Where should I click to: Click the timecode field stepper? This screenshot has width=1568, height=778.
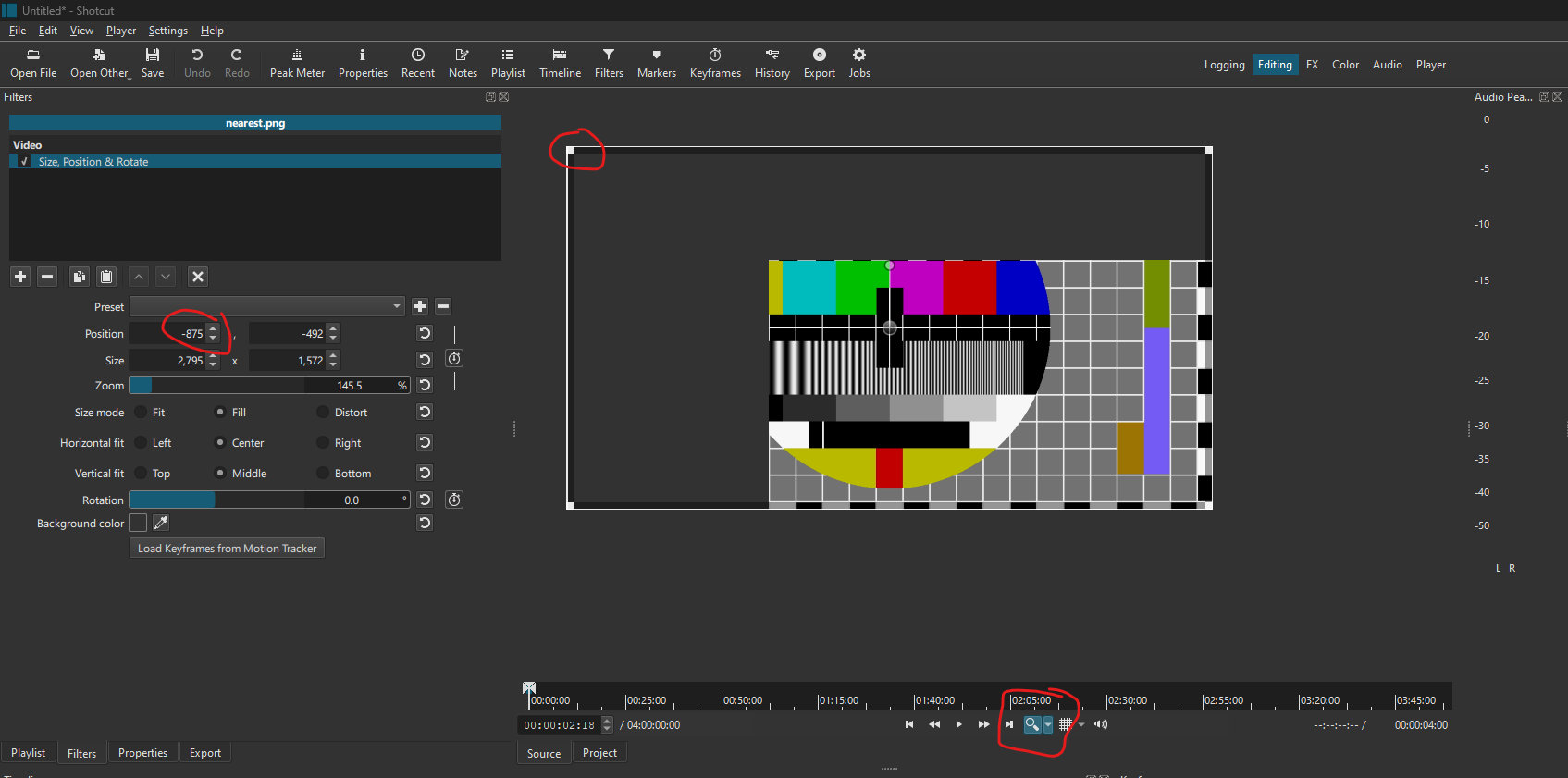click(x=607, y=724)
